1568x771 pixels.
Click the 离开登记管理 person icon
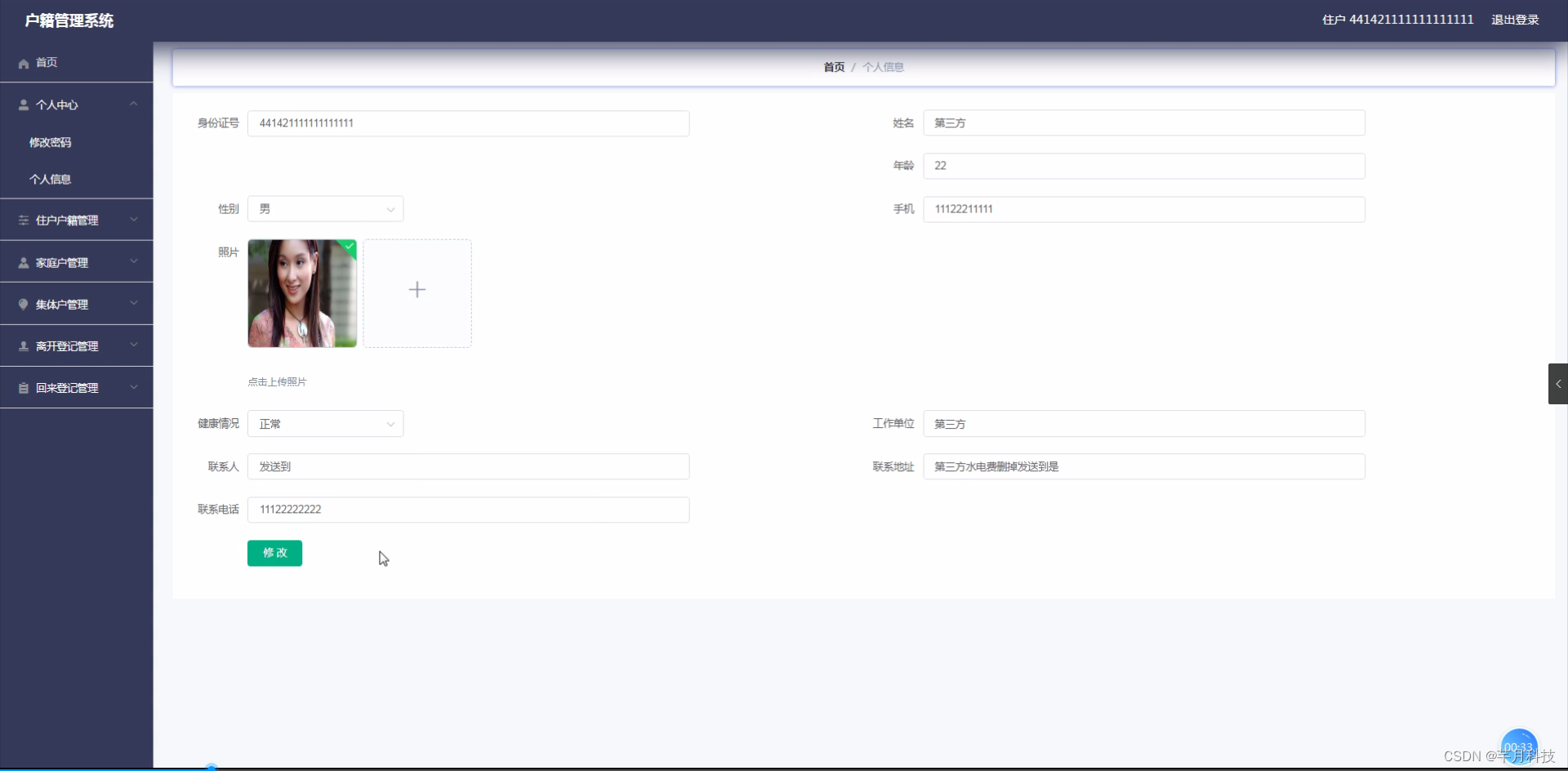pos(23,345)
